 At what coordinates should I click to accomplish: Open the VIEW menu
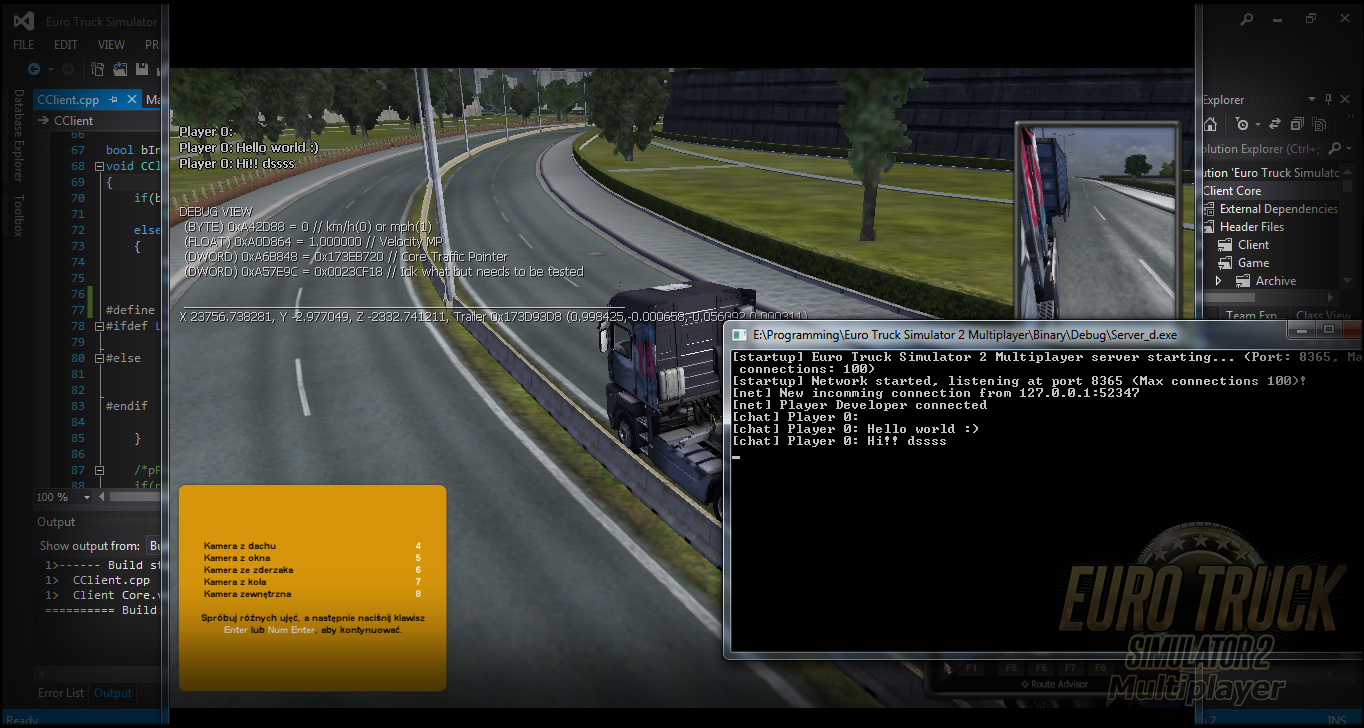[x=111, y=45]
